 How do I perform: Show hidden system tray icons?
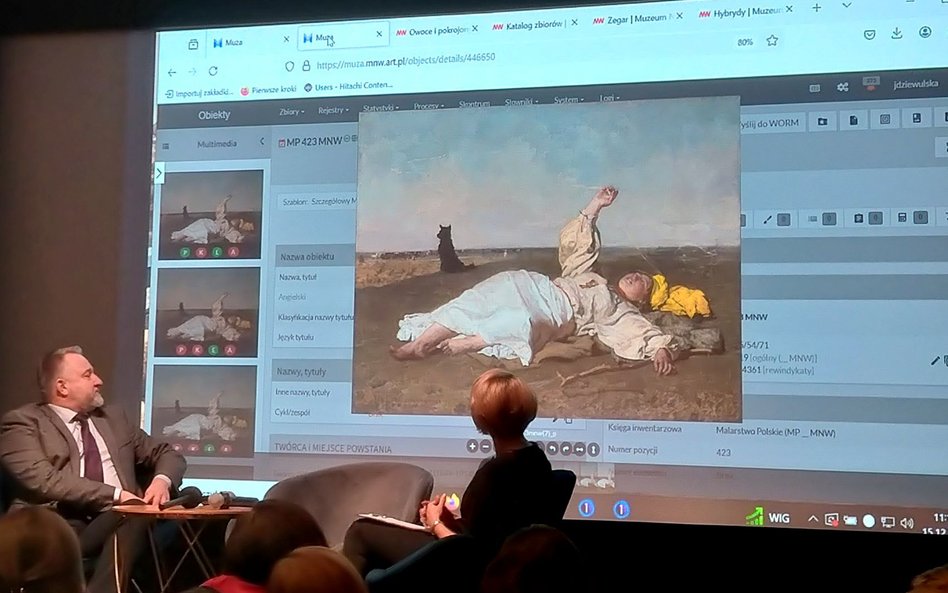point(813,519)
